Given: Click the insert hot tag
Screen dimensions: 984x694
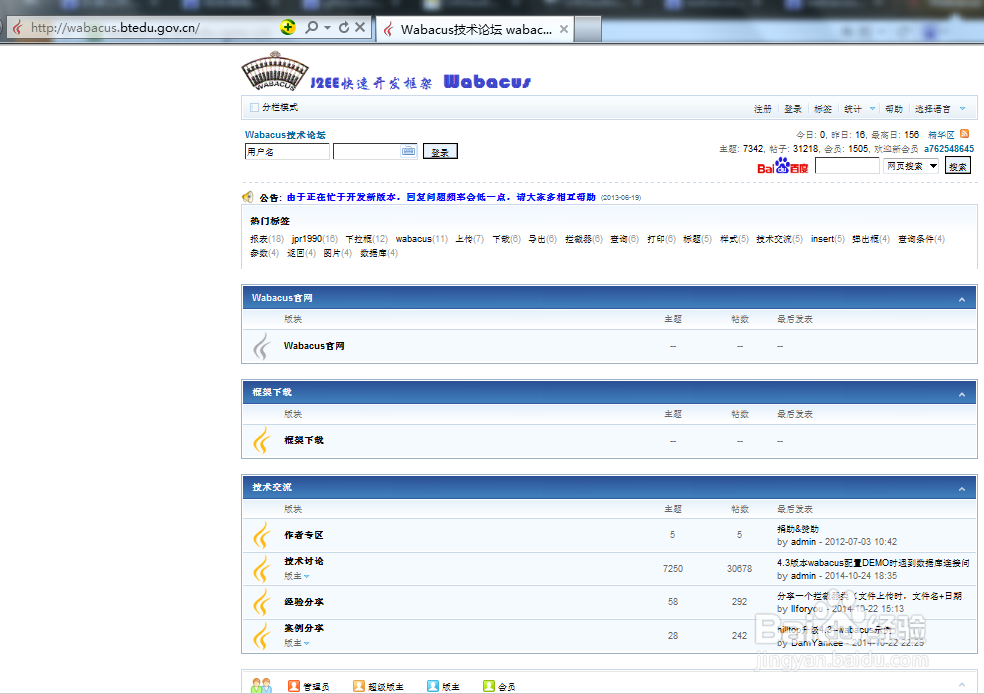Looking at the screenshot, I should [822, 239].
